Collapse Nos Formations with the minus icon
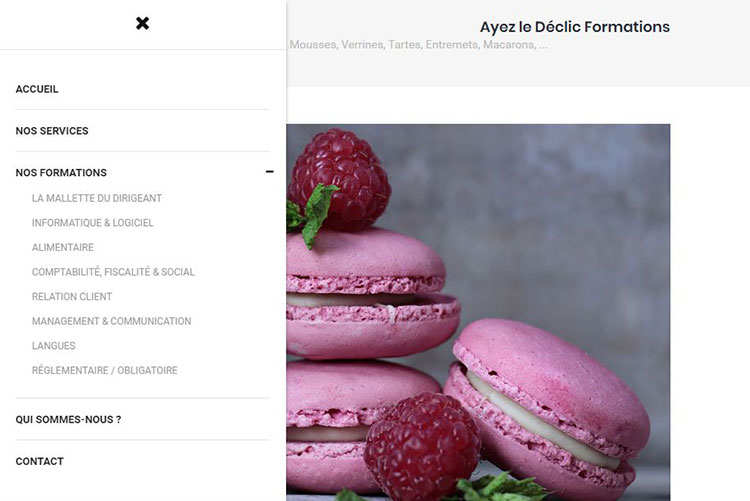The image size is (750, 501). point(269,172)
